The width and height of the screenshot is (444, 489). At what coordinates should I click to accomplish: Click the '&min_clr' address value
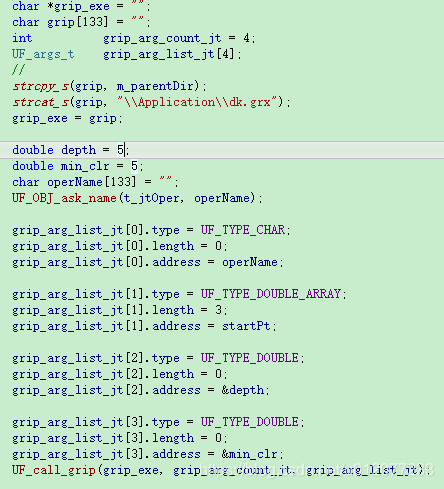point(249,454)
